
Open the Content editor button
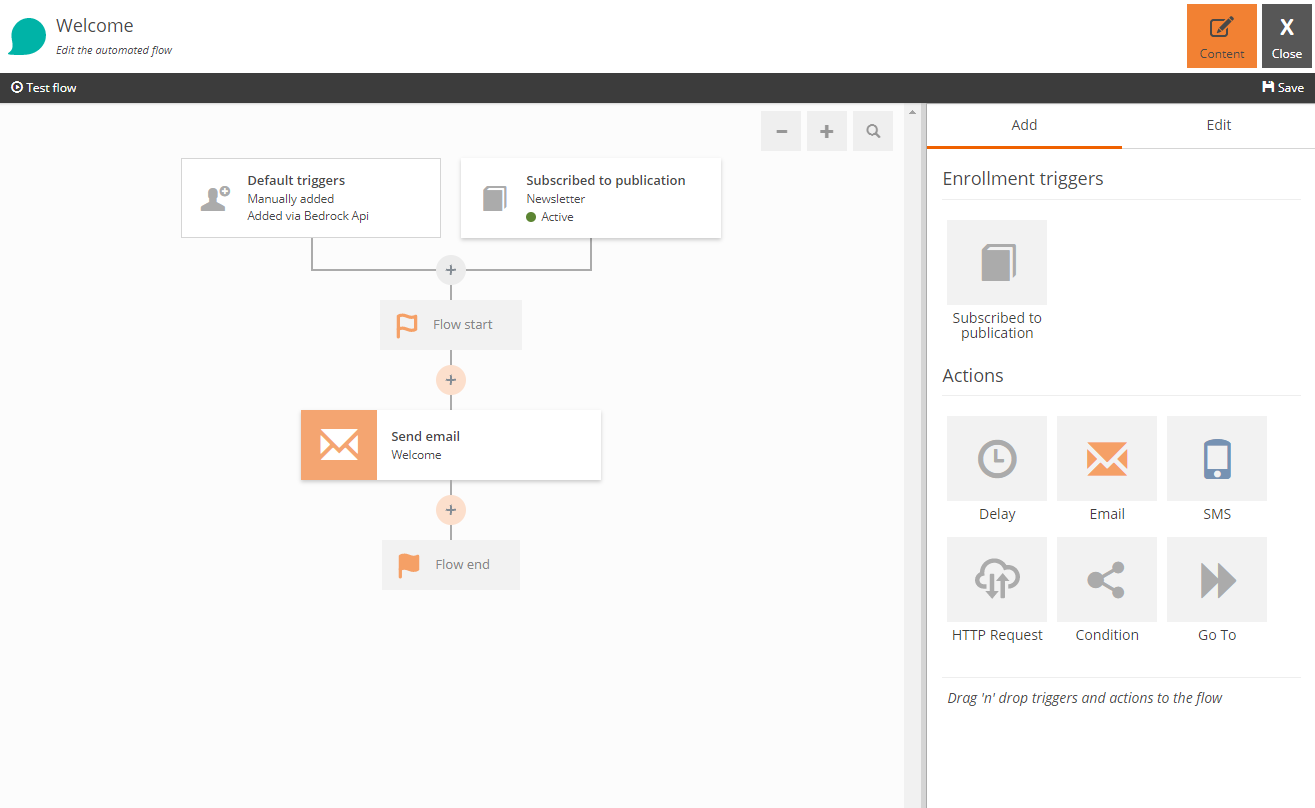point(1221,36)
